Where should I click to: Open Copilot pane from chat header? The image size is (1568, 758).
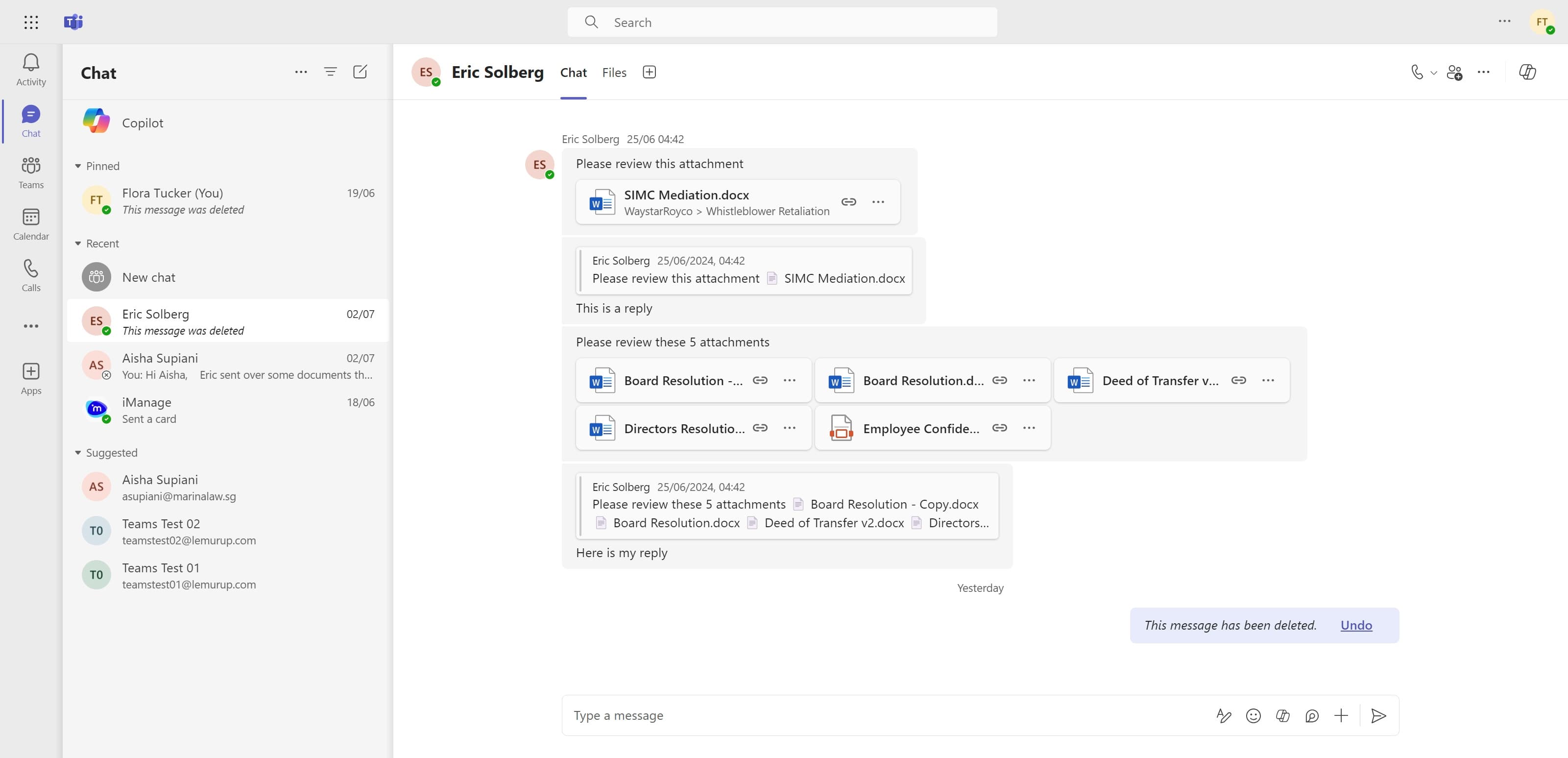(1528, 73)
